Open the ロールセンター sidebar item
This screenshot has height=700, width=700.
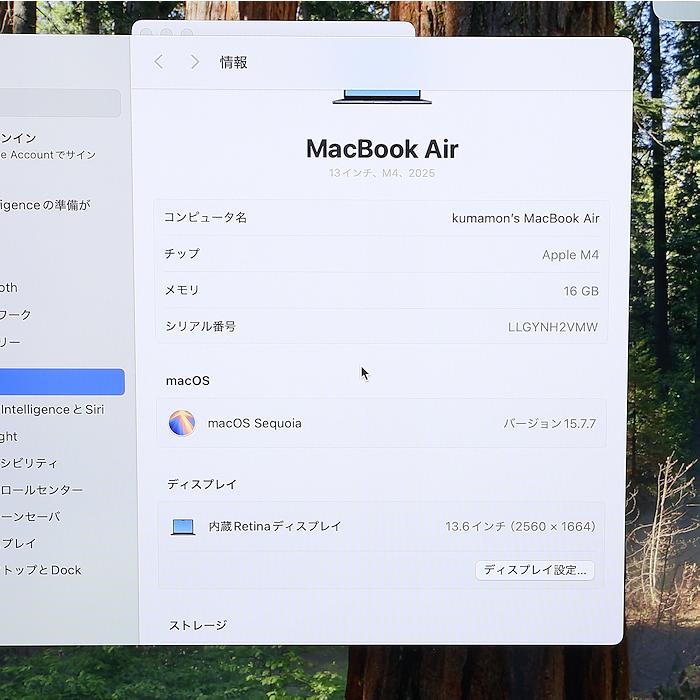pyautogui.click(x=42, y=490)
